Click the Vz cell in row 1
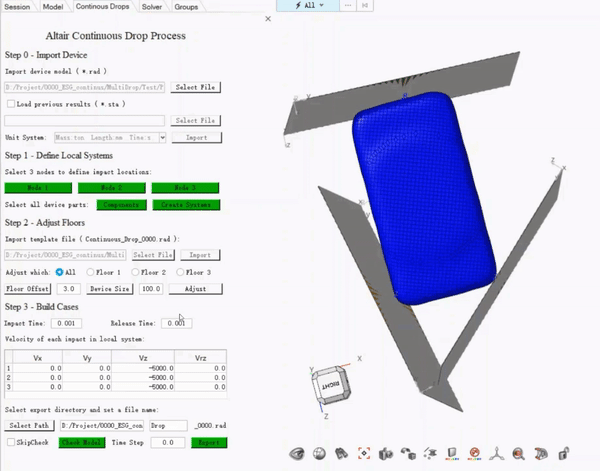 143,368
